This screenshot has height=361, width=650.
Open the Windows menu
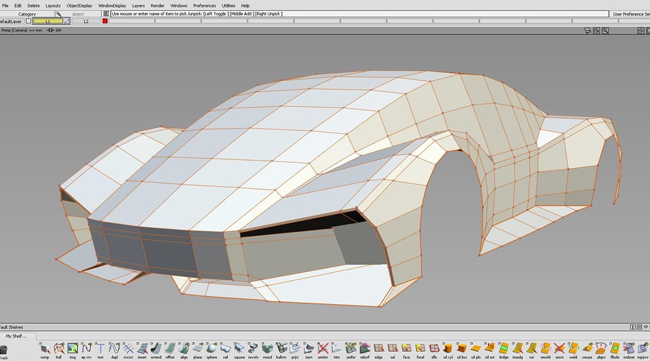(179, 6)
